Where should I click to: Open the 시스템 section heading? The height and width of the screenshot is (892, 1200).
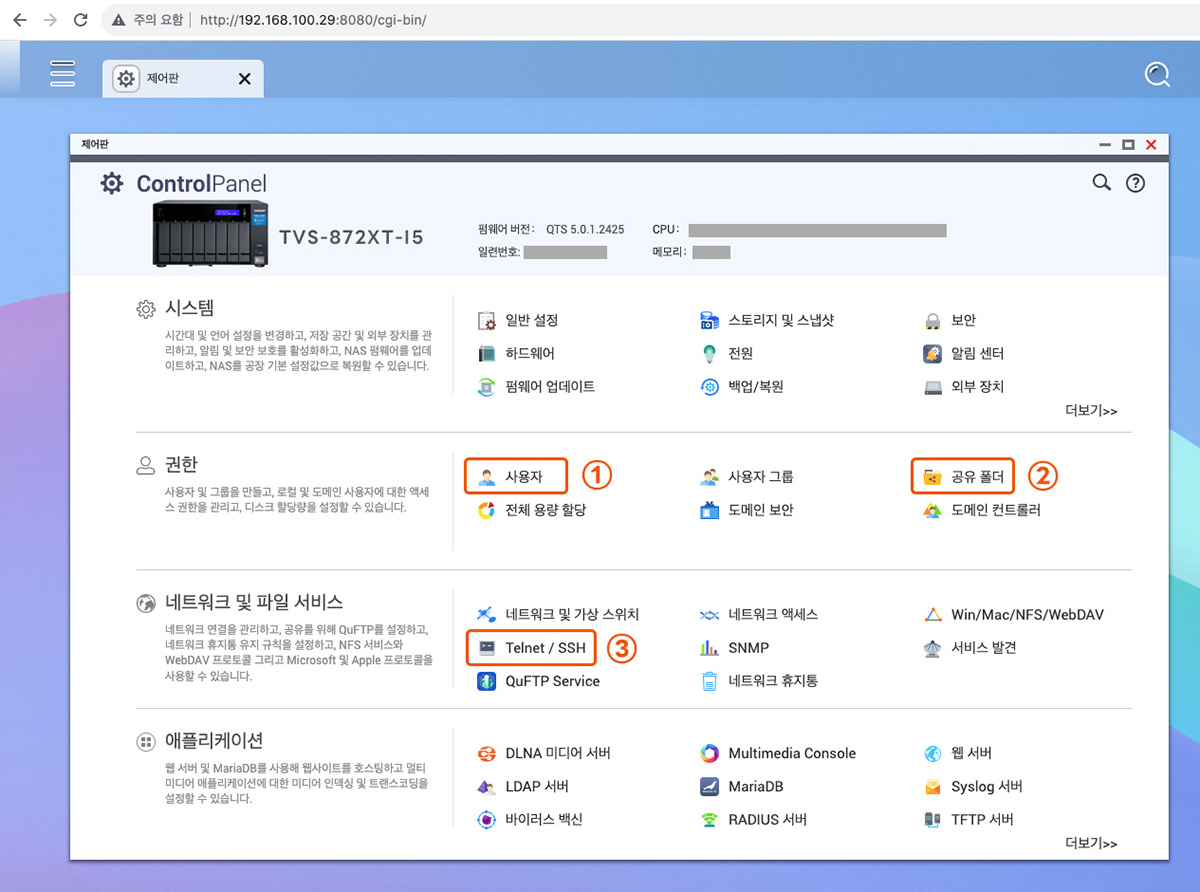tap(189, 308)
